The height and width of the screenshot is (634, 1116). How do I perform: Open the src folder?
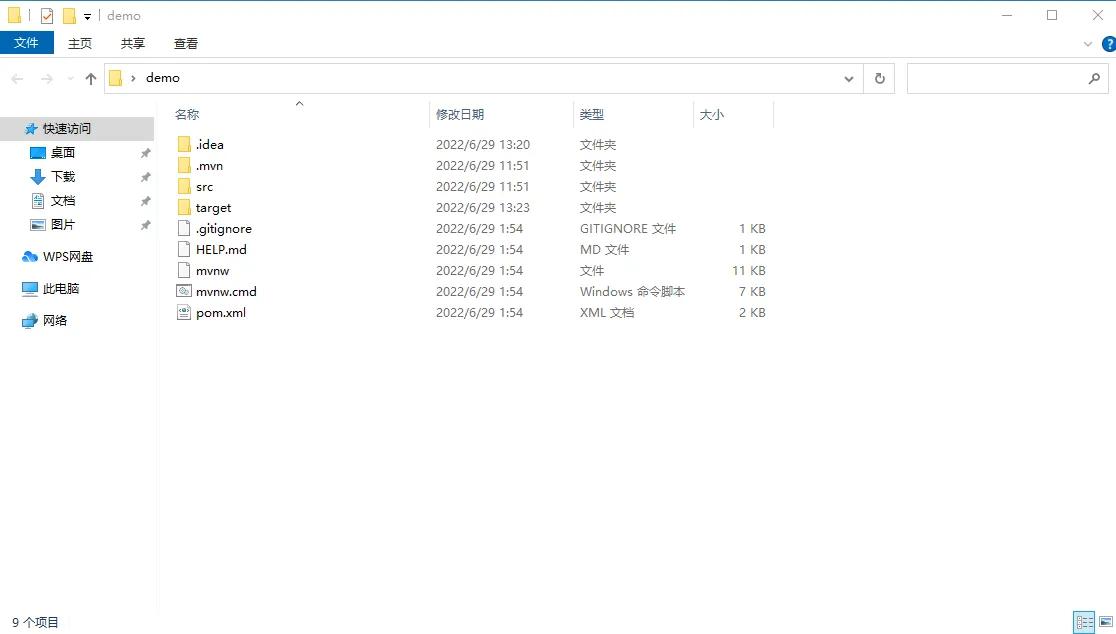pos(203,186)
